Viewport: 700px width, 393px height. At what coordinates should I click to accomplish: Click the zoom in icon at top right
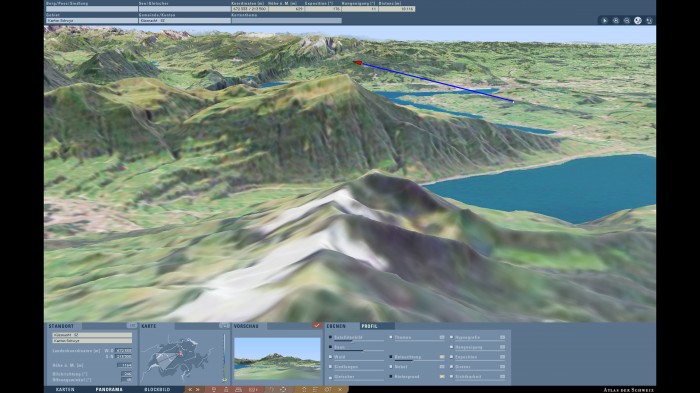point(616,21)
